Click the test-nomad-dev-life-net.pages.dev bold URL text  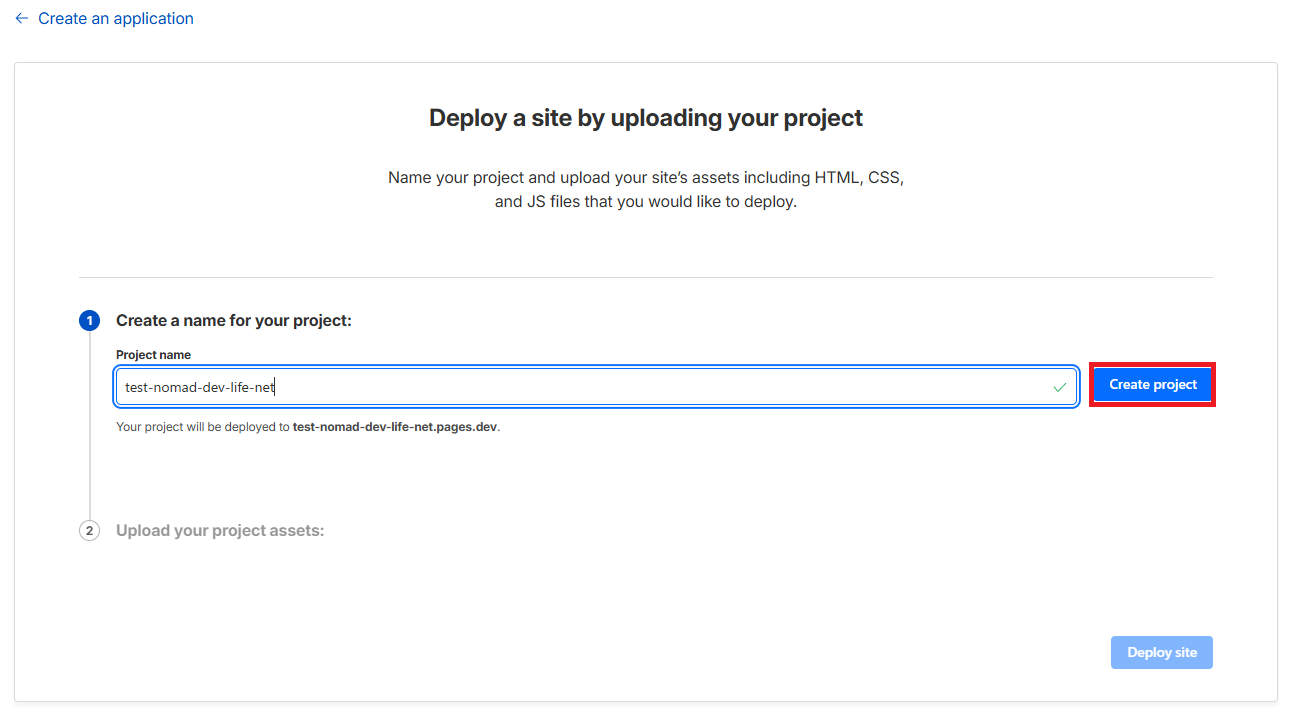tap(394, 427)
